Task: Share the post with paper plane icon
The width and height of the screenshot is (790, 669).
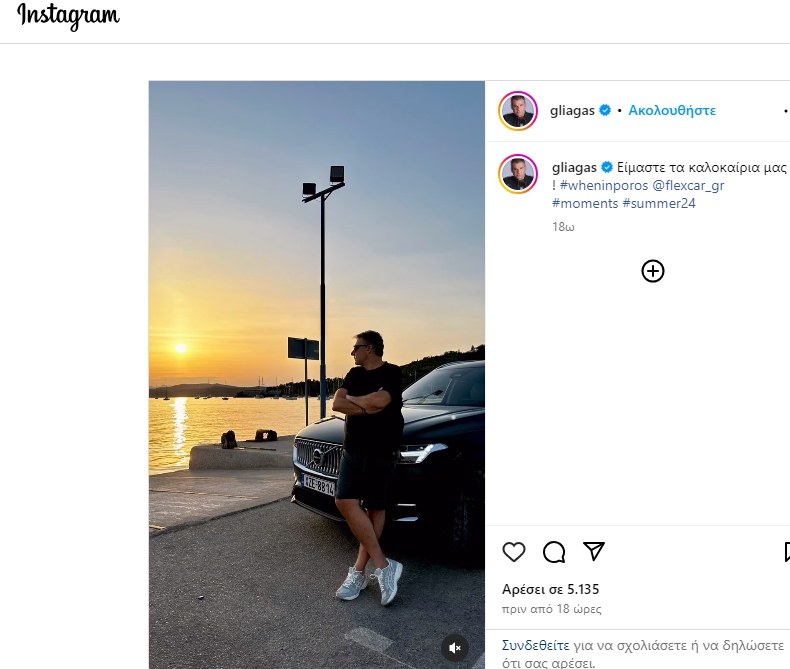Action: pyautogui.click(x=594, y=552)
